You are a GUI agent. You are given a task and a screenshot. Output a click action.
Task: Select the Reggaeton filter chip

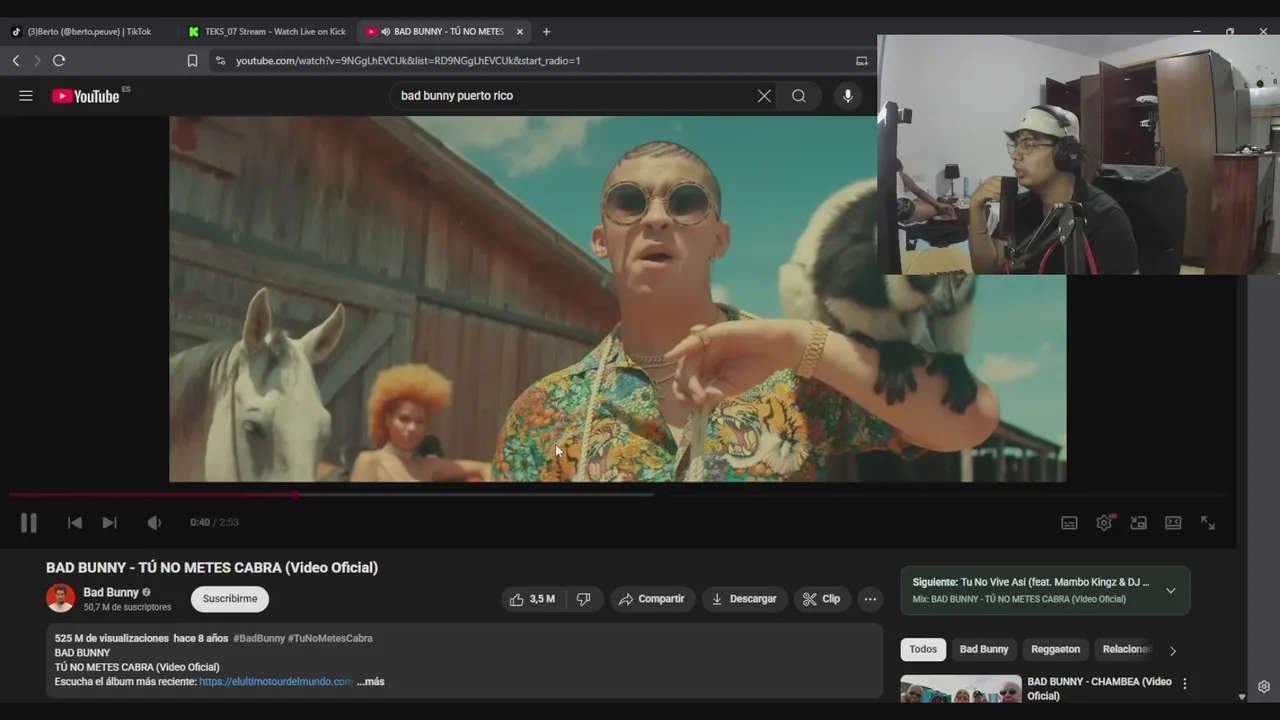coord(1055,649)
